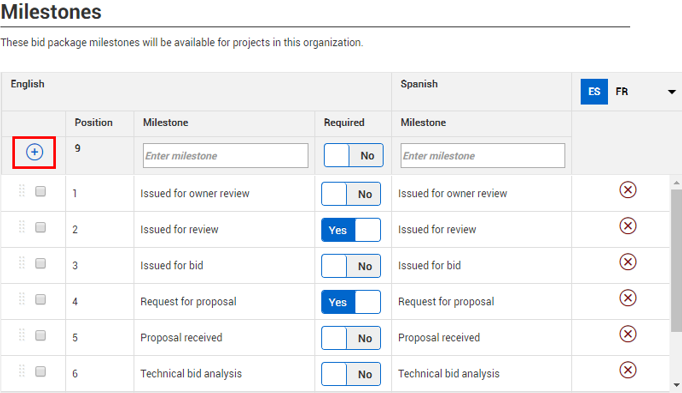Check the box for Issued for bid
Viewport: 682px width, 393px height.
(40, 263)
